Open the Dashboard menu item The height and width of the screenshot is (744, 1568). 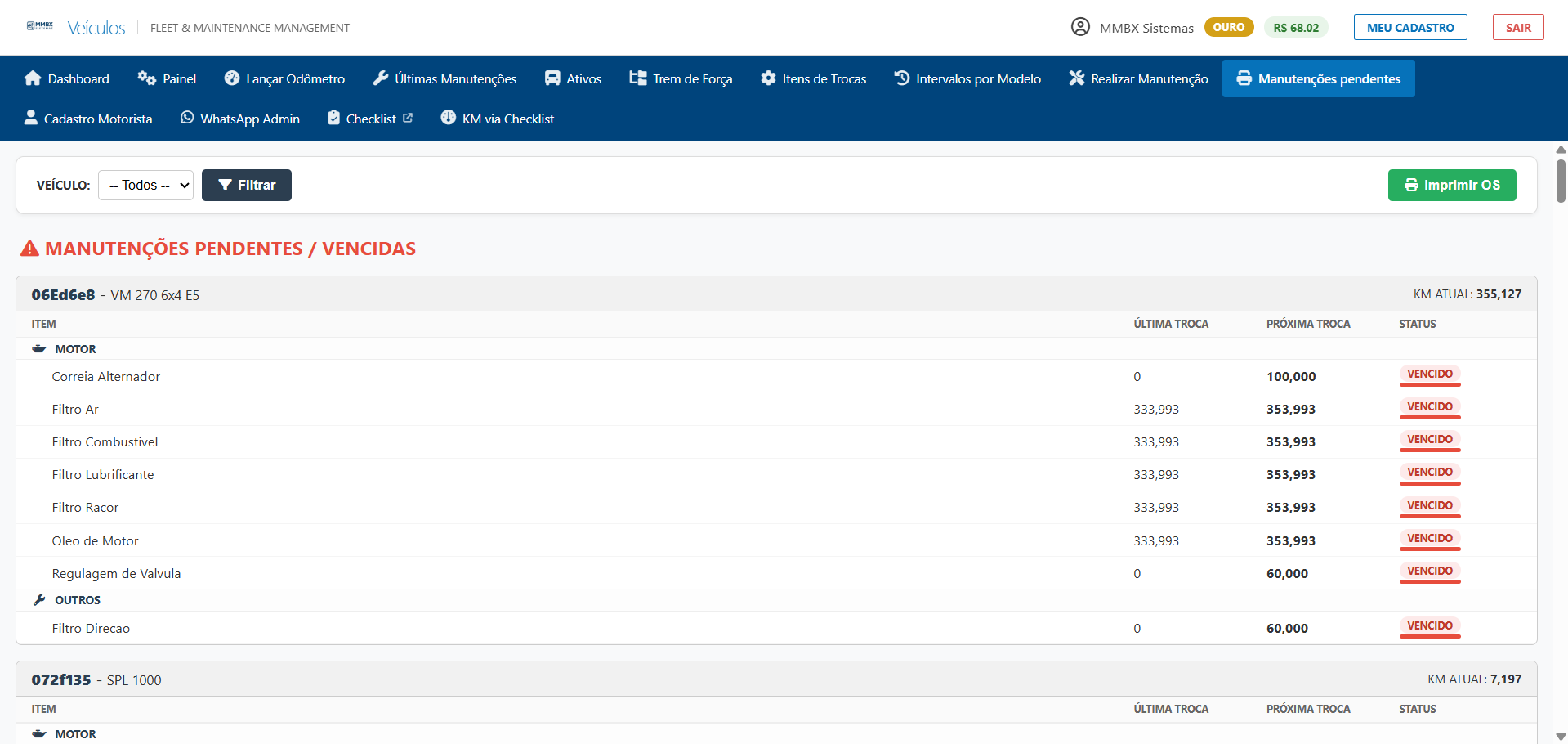(x=66, y=78)
